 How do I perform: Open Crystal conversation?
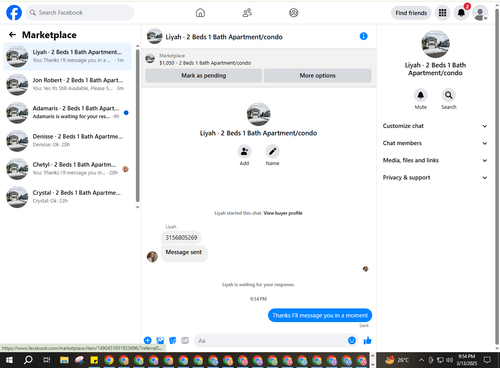[67, 197]
